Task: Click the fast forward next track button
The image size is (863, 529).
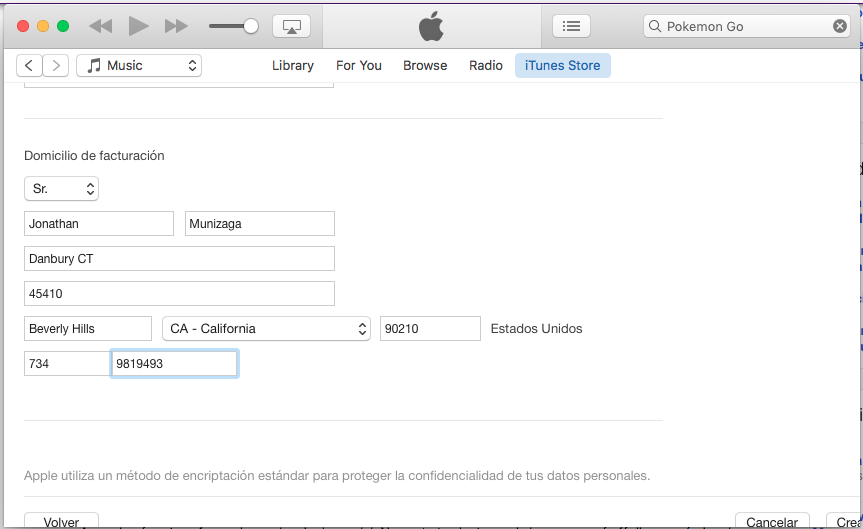Action: (176, 27)
